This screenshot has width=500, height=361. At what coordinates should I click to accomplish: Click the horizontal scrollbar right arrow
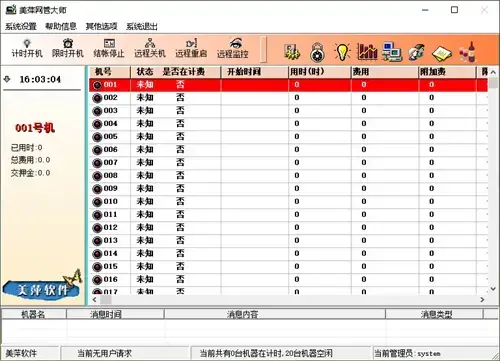tap(482, 300)
